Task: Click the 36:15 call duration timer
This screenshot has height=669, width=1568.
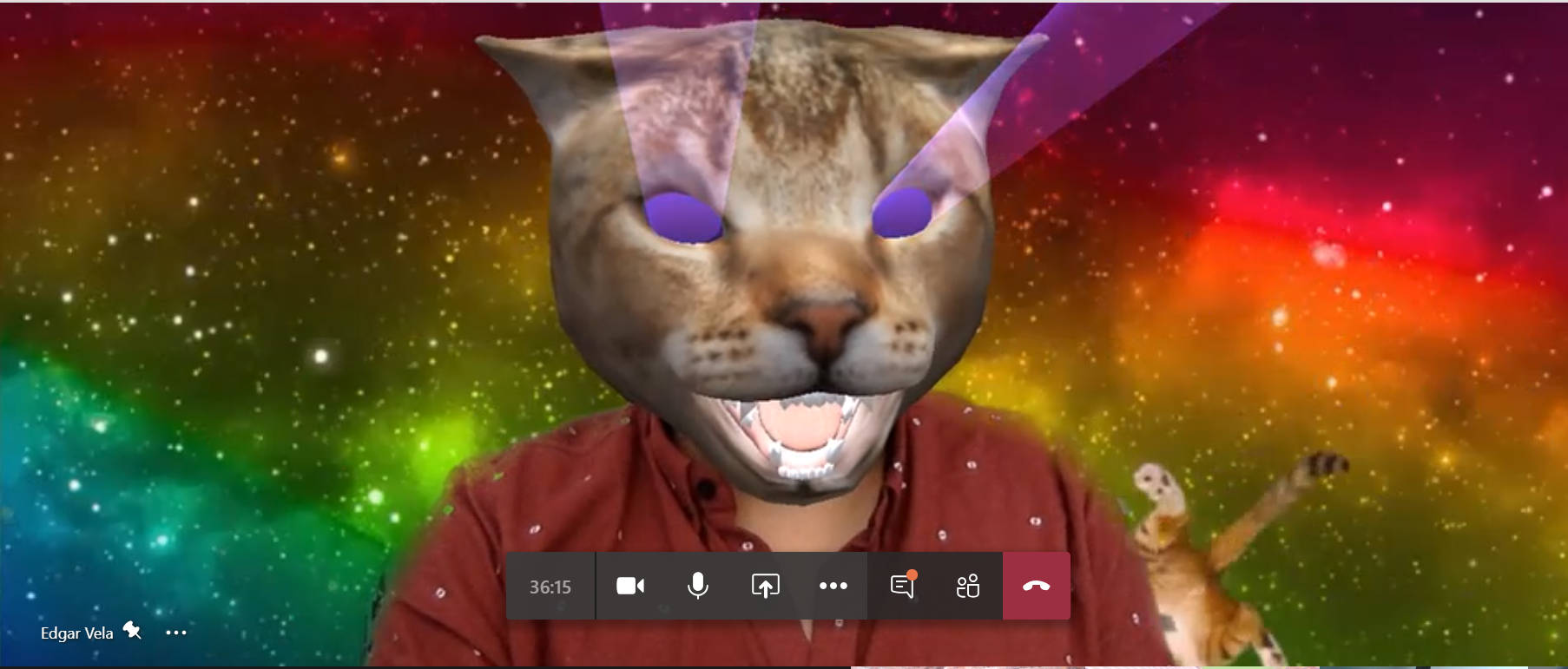Action: point(550,587)
